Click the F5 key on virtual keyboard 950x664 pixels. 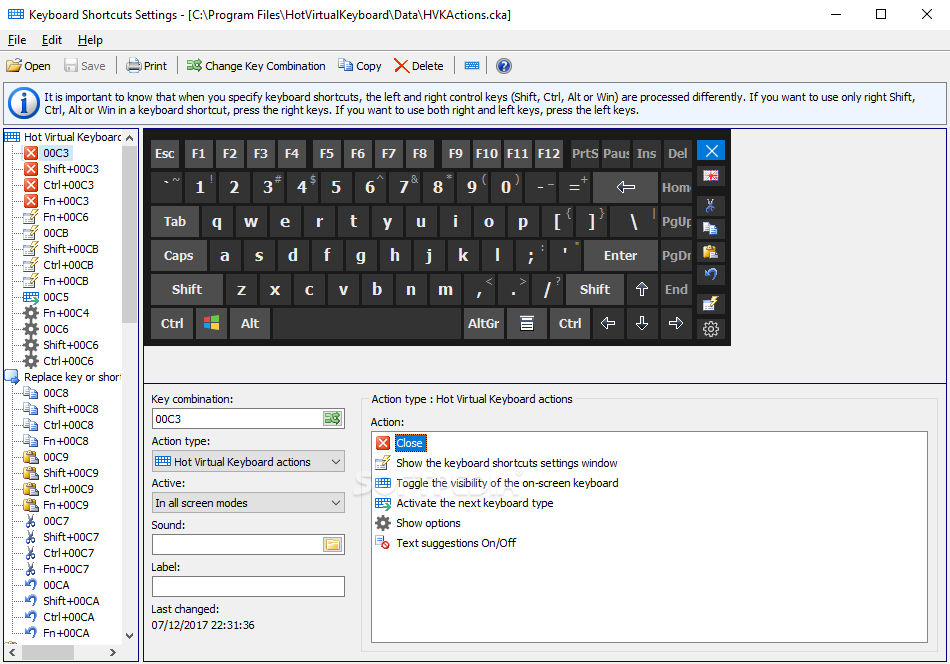click(327, 153)
